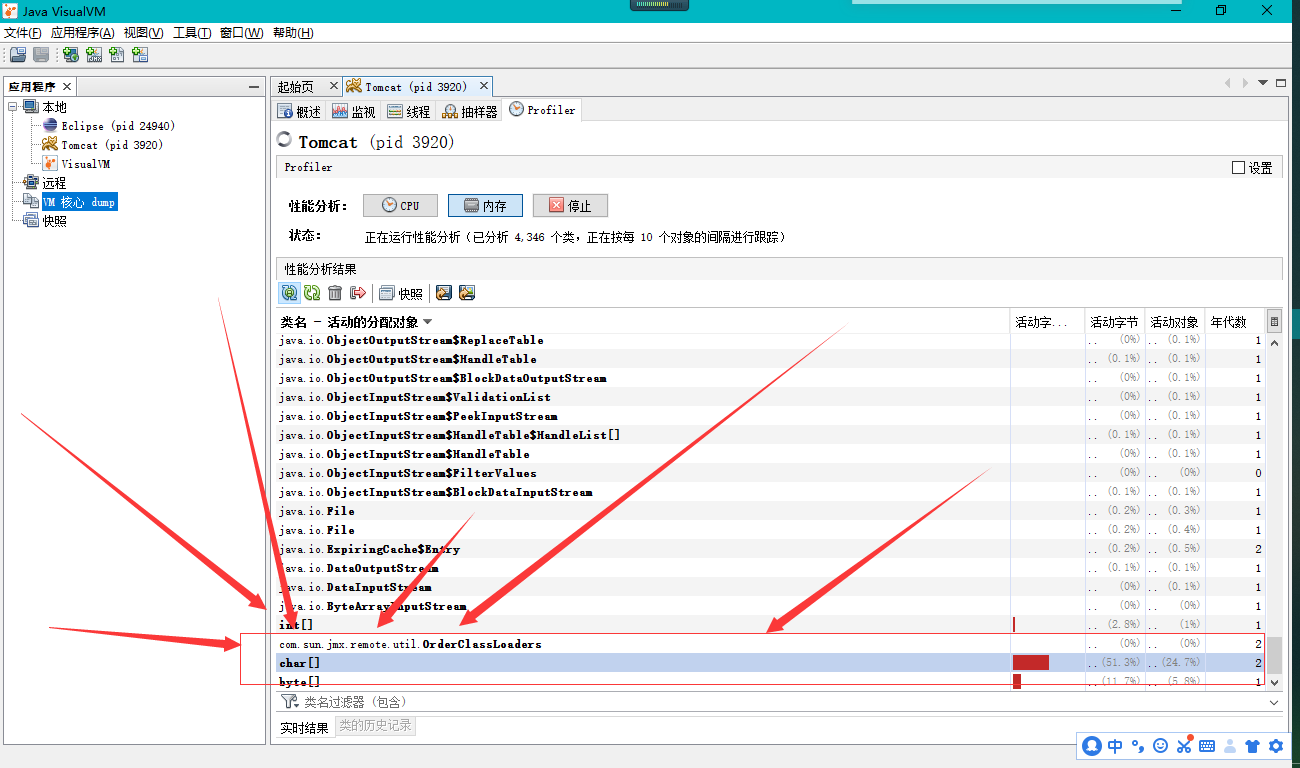Switch Chinese/English mode via 中 icon
This screenshot has width=1300, height=768.
[x=1115, y=746]
